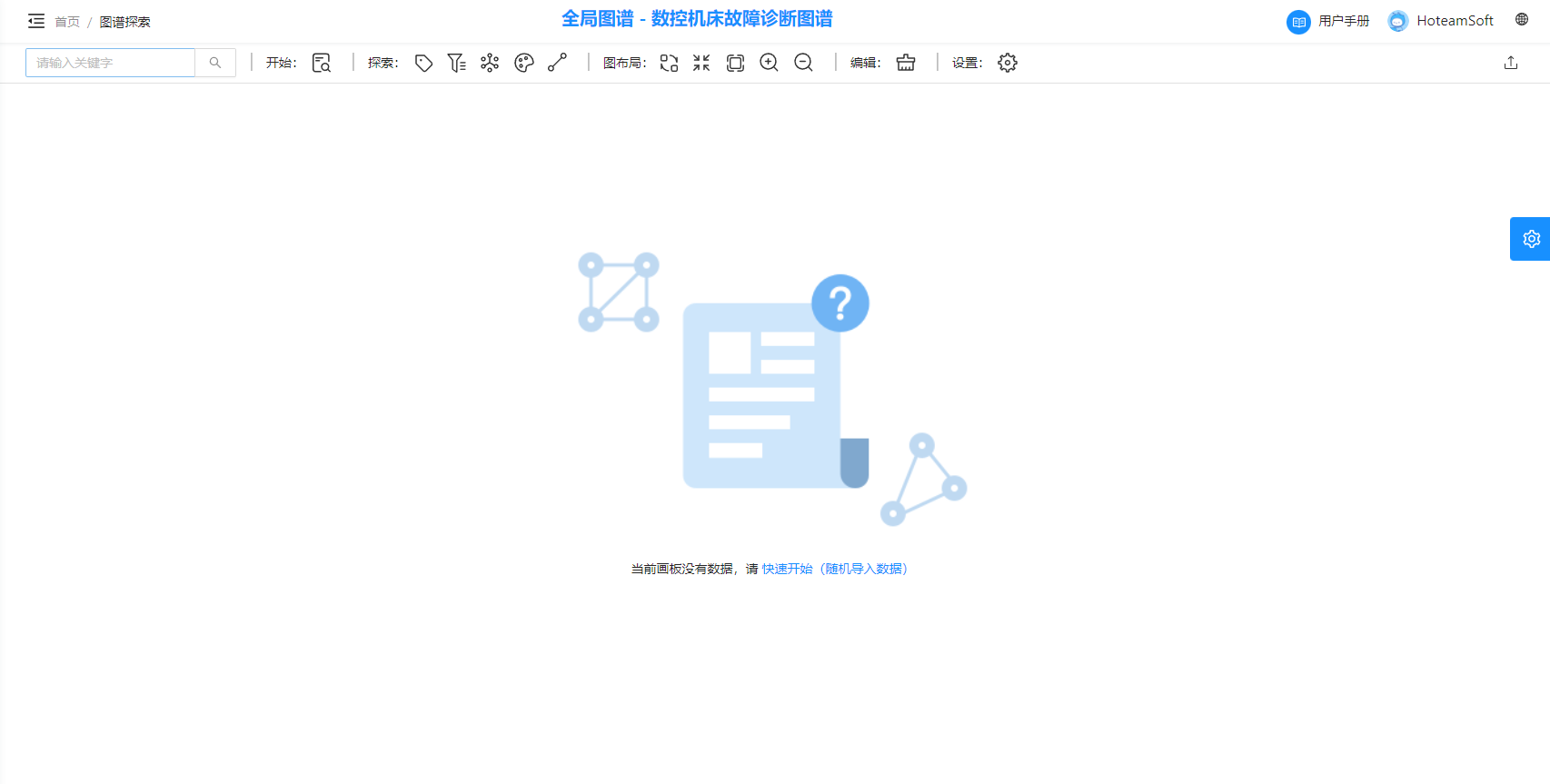Viewport: 1550px width, 784px height.
Task: Toggle the sidebar menu collapse icon
Action: click(36, 21)
